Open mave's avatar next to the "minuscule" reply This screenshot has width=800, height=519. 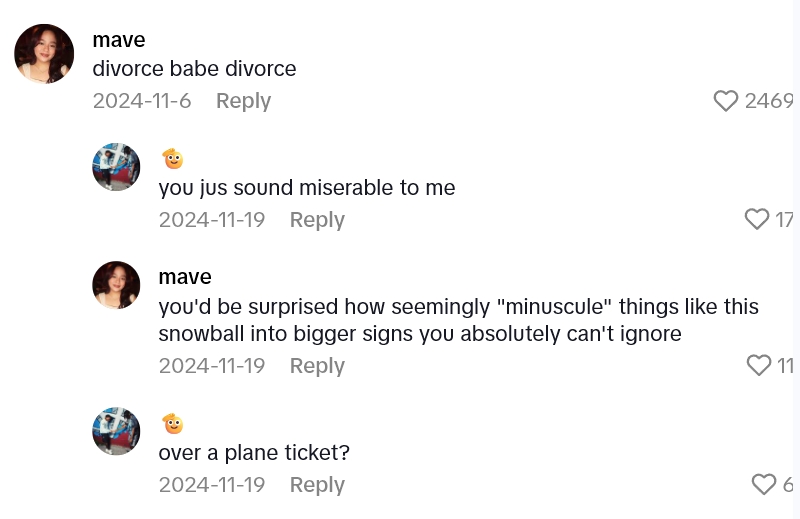116,285
